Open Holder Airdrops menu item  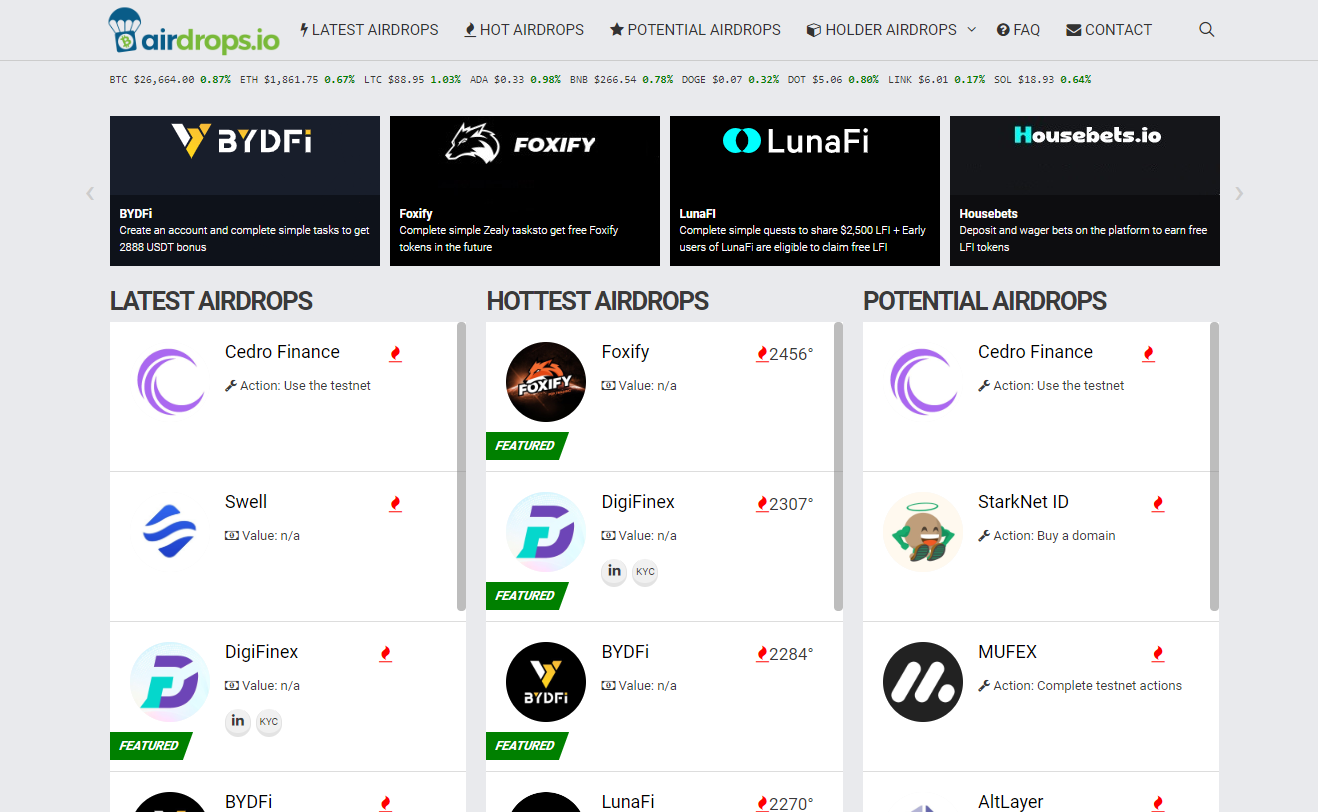(x=882, y=30)
